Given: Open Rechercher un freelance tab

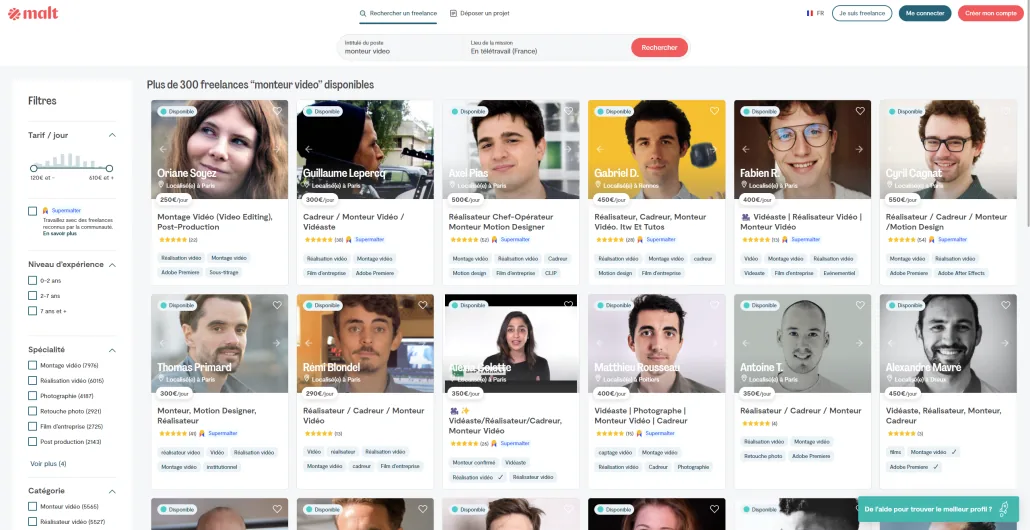Looking at the screenshot, I should pyautogui.click(x=398, y=13).
